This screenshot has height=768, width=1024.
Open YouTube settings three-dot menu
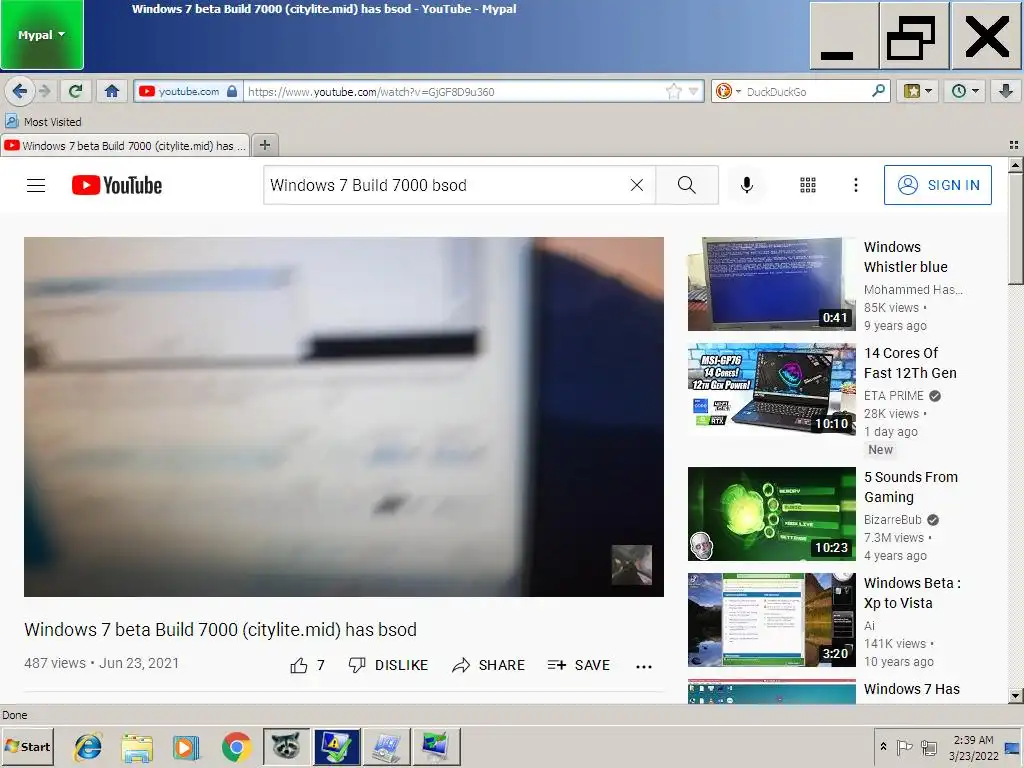[856, 185]
